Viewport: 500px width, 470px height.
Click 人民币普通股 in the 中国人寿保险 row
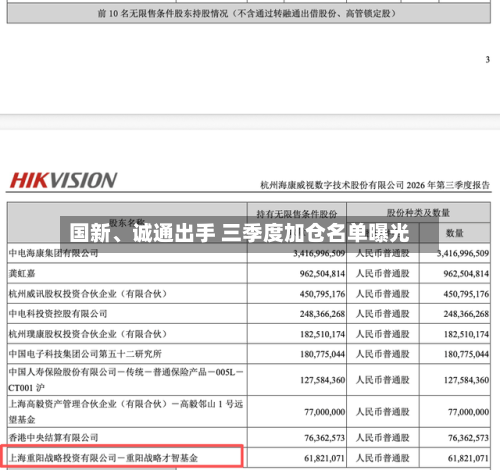coord(383,380)
